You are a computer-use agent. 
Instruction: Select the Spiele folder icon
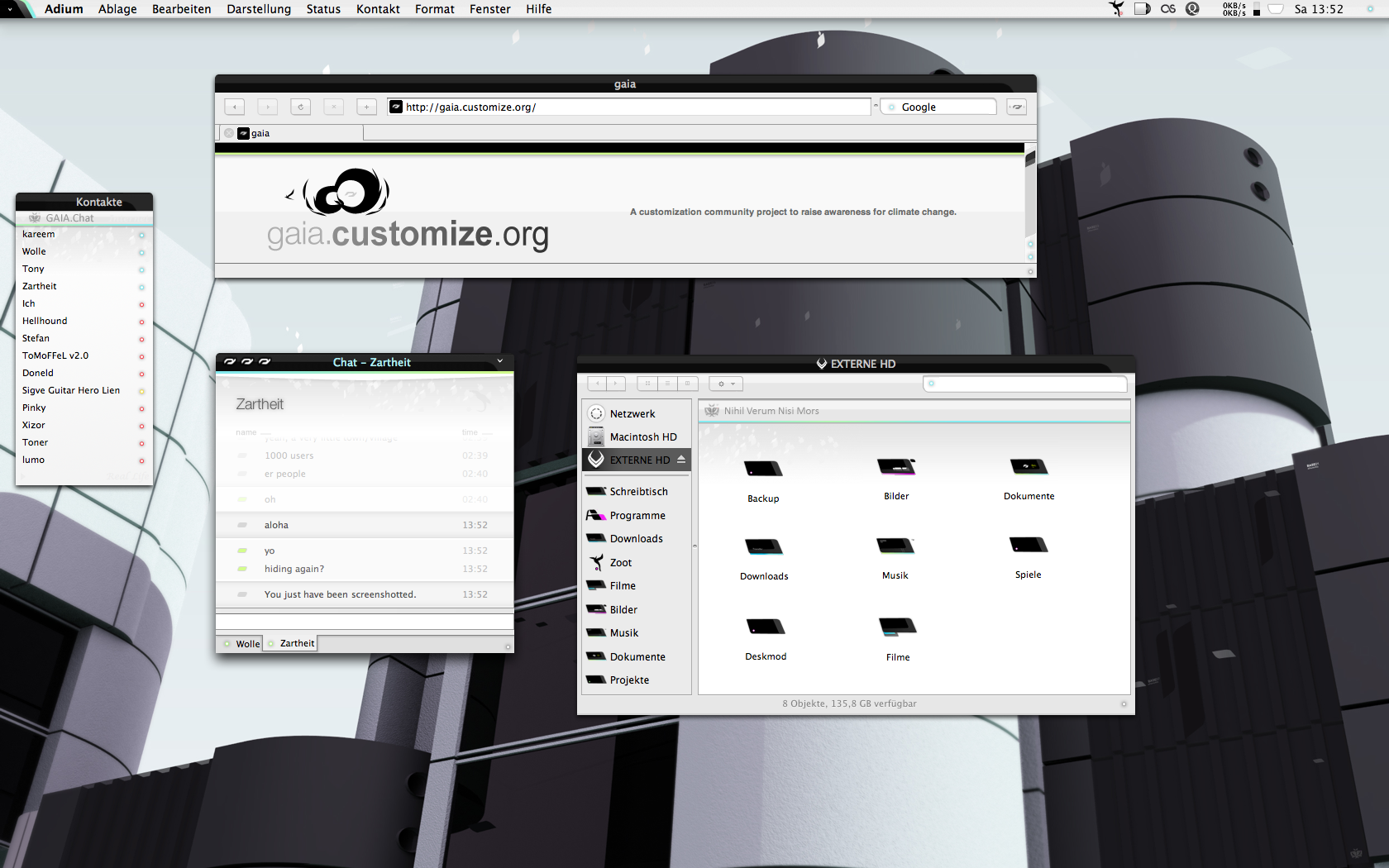1029,545
